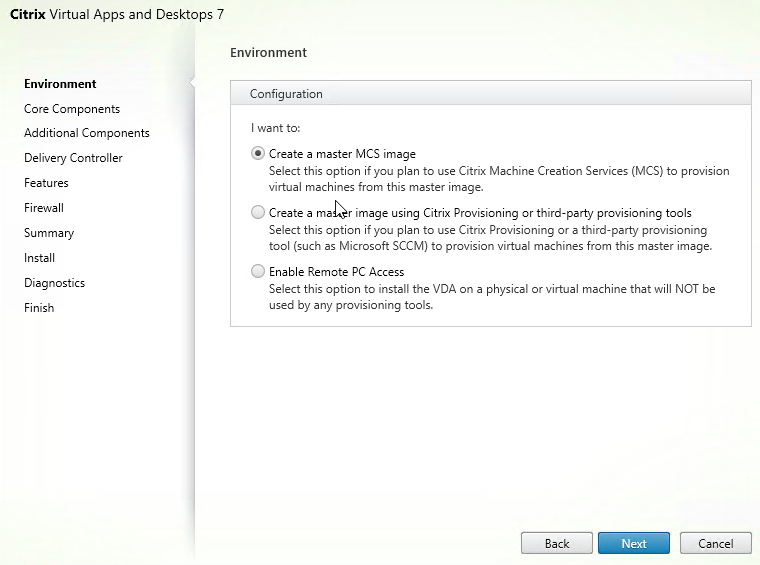Click the Configuration section header
Viewport: 760px width, 565px height.
[x=491, y=93]
